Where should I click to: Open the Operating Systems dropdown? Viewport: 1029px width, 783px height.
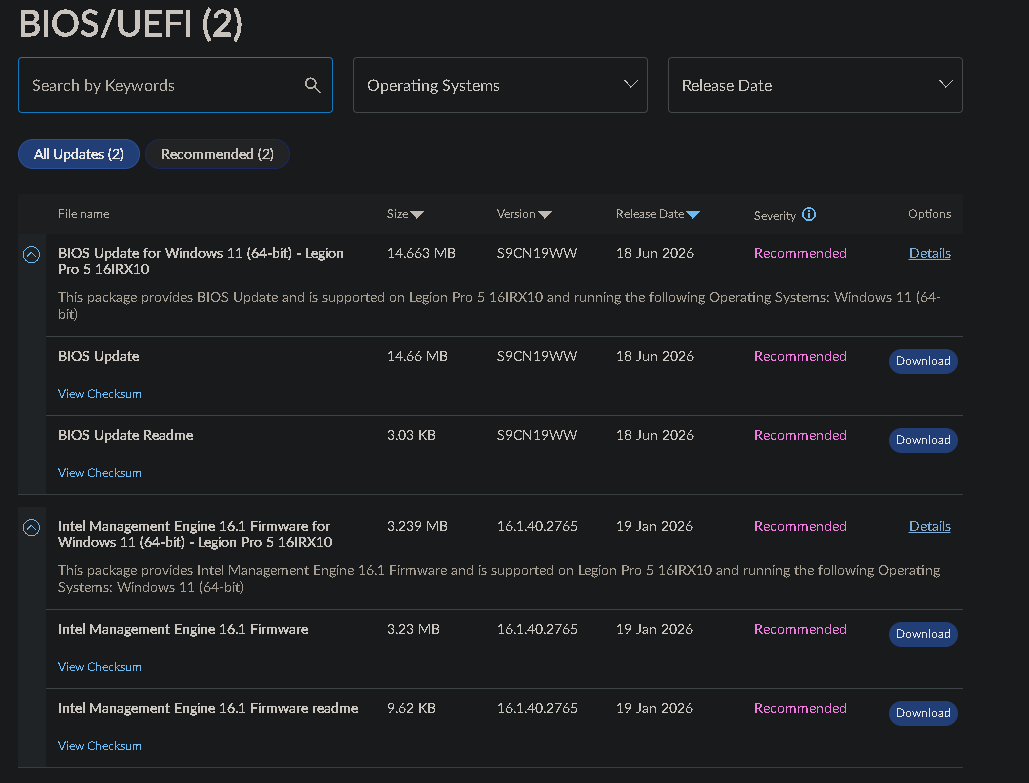[x=500, y=85]
